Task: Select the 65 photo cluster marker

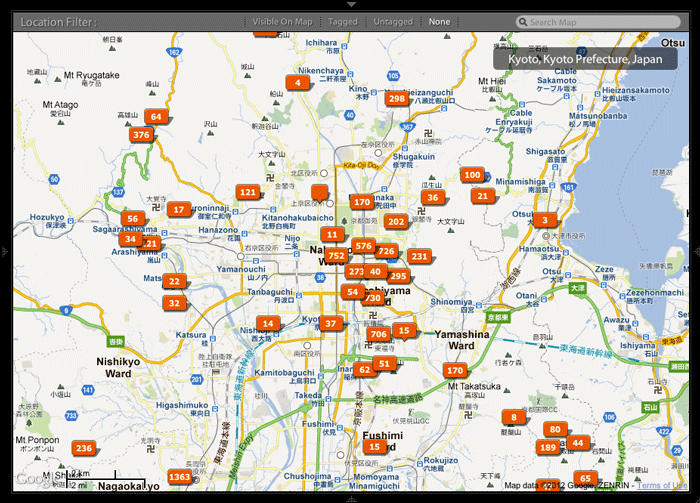Action: coord(586,478)
